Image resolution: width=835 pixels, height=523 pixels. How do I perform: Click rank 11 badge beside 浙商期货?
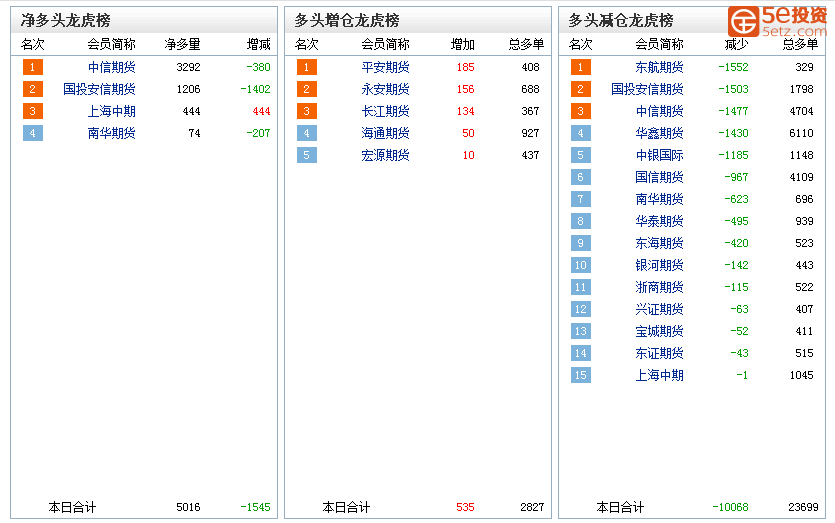tap(580, 287)
